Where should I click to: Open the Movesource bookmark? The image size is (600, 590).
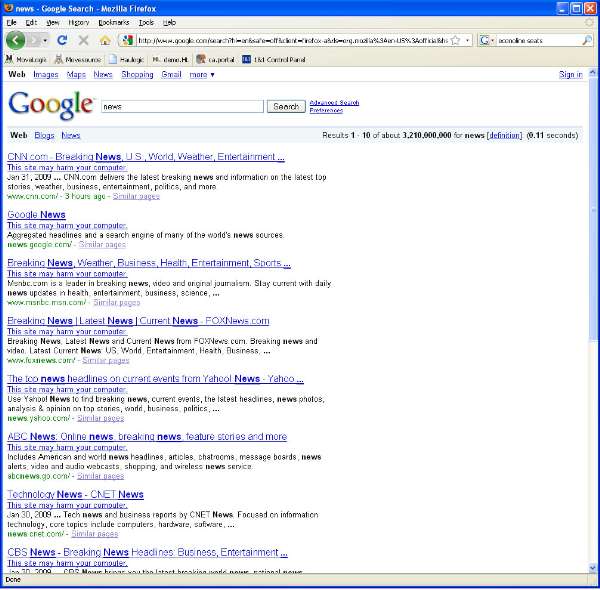(78, 59)
